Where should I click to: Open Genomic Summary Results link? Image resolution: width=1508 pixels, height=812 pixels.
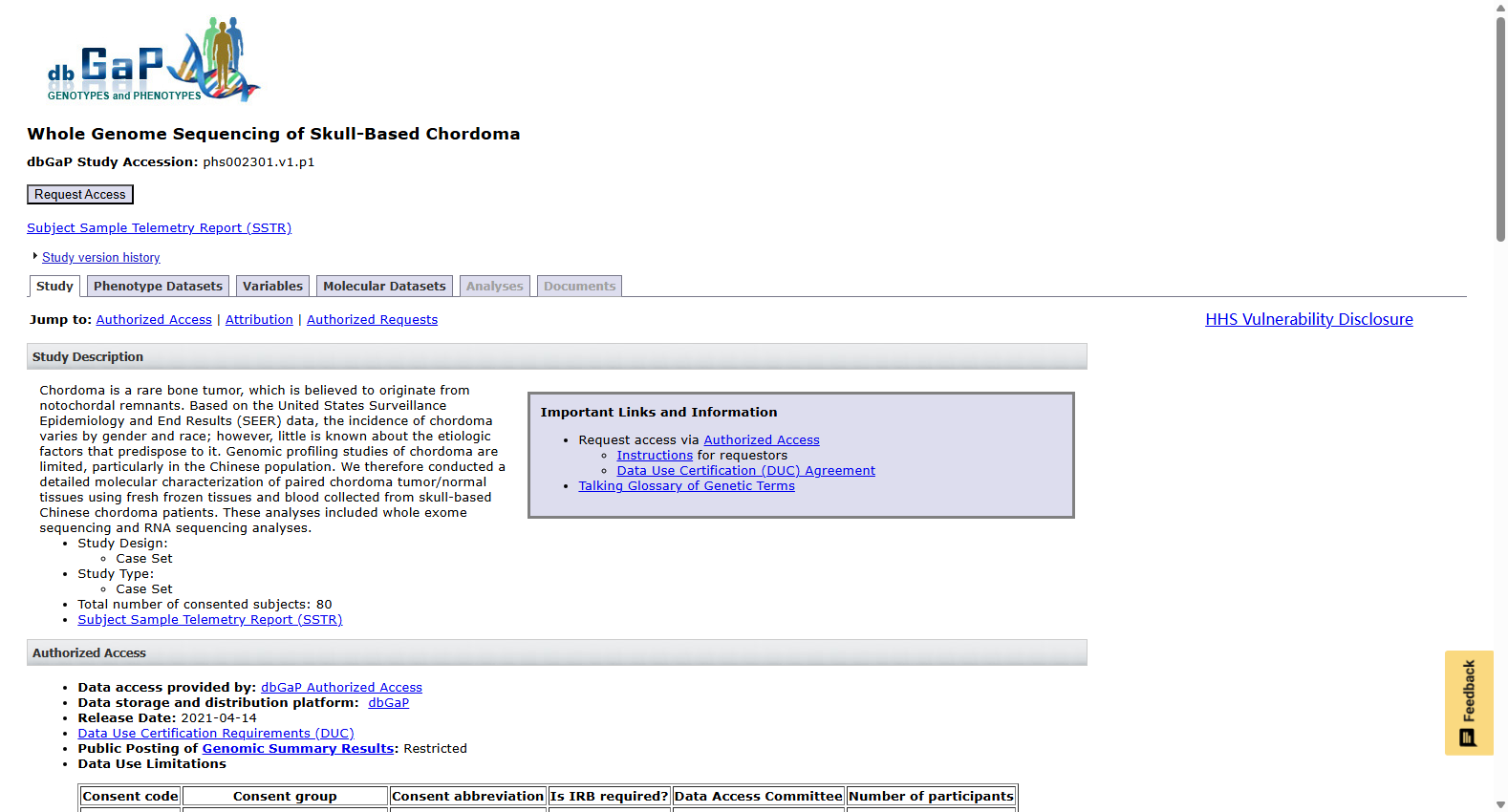298,749
